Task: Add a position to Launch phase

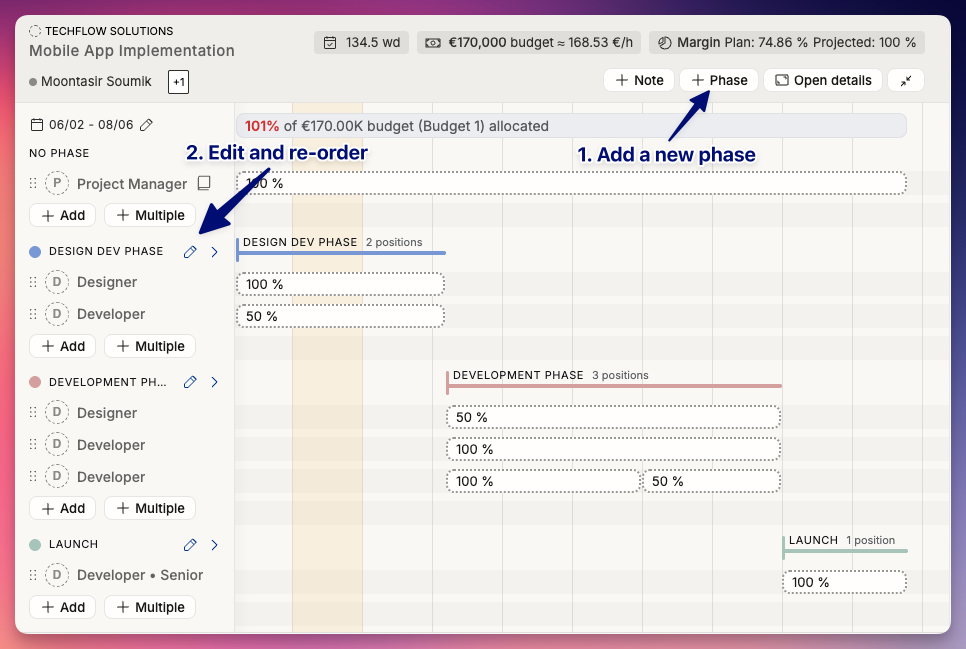Action: [63, 607]
